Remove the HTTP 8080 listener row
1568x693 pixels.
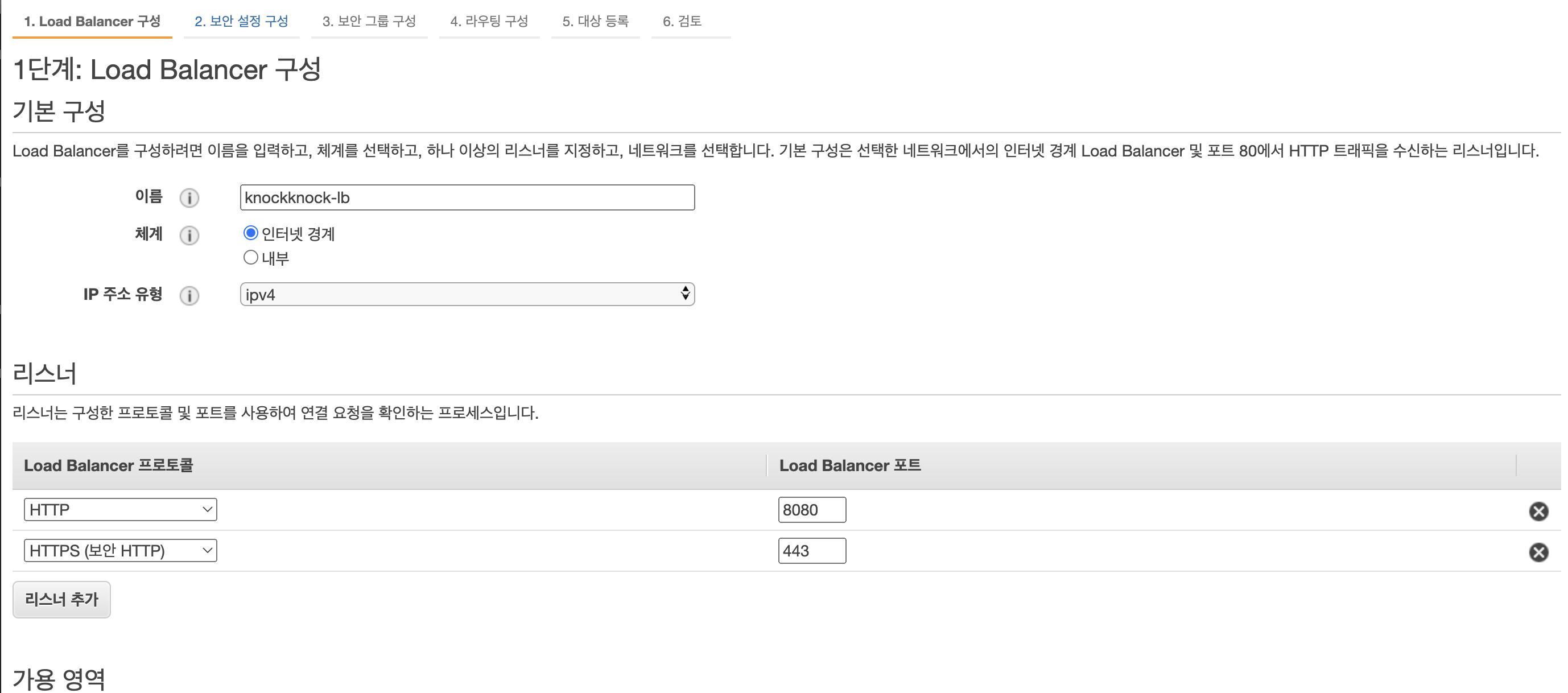[x=1538, y=511]
